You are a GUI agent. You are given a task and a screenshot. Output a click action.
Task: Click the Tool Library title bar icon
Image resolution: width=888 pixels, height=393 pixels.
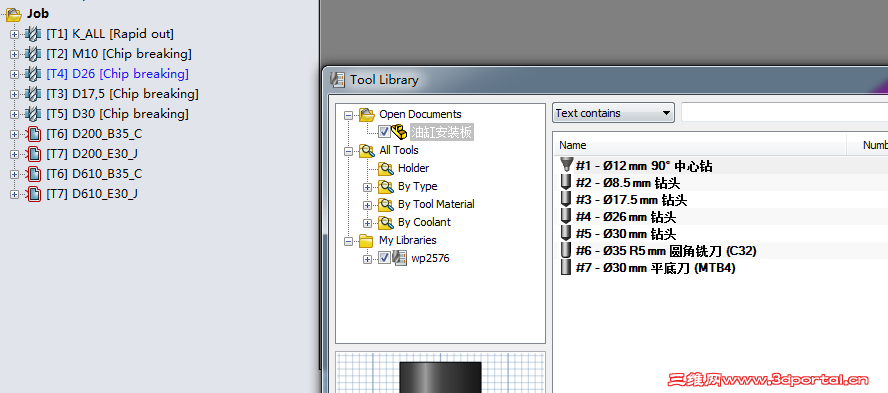[x=338, y=80]
